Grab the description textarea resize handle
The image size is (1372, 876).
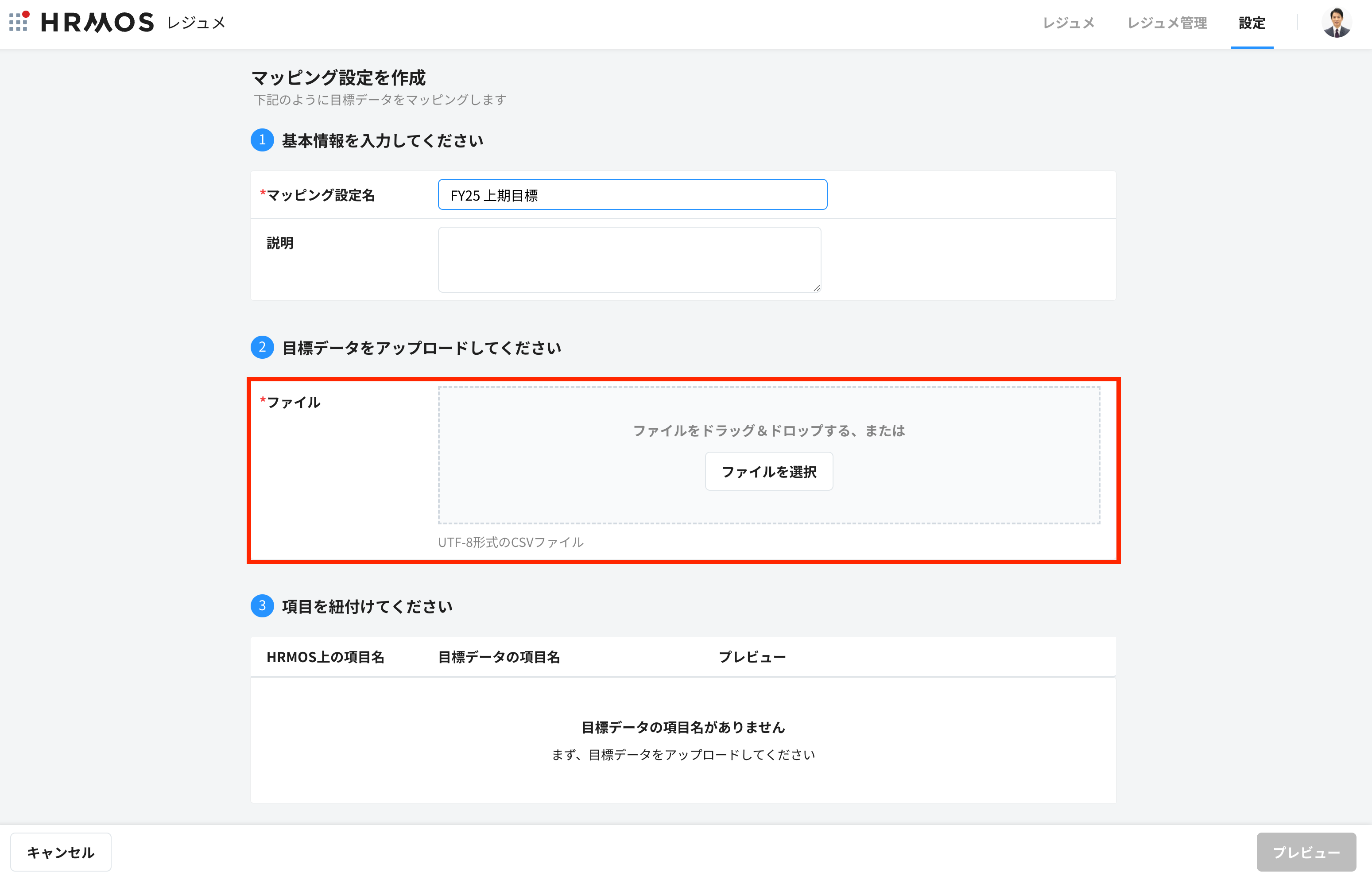[x=817, y=288]
